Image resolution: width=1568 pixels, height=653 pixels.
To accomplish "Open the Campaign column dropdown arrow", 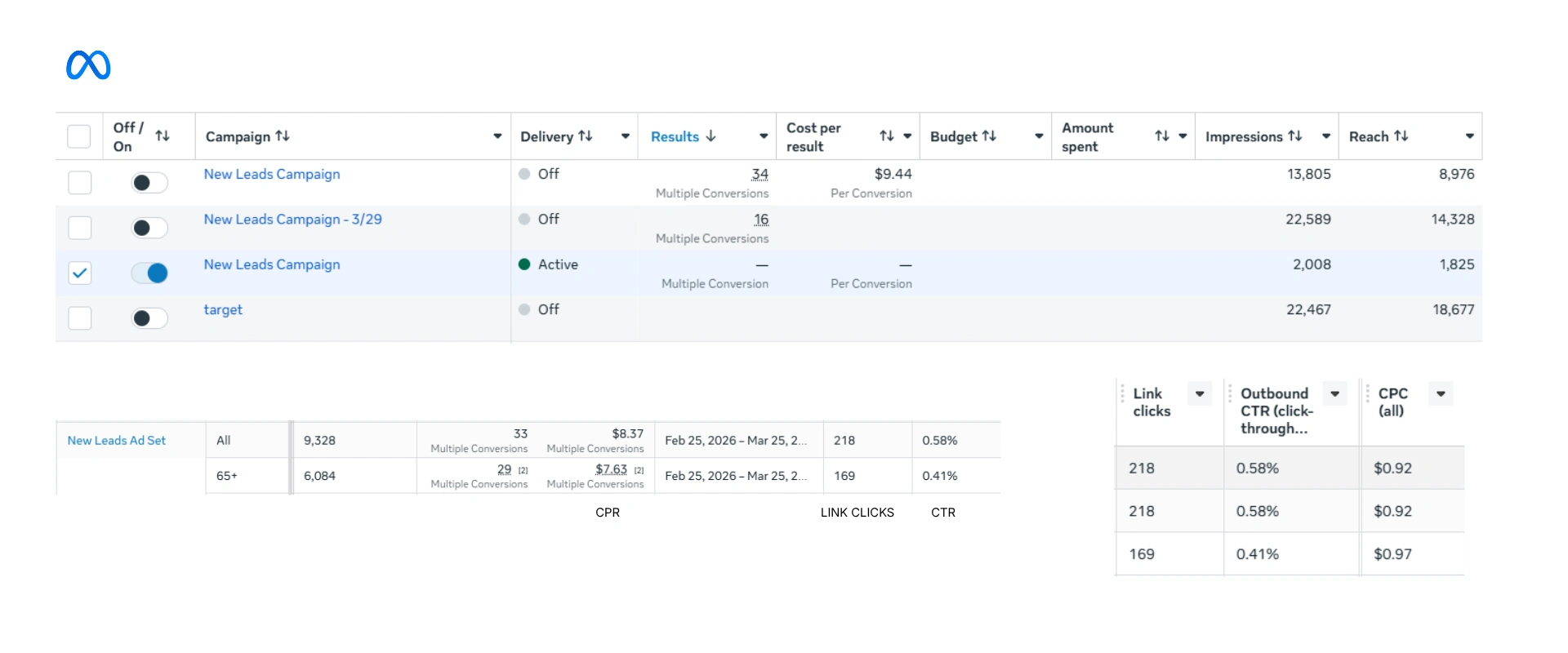I will point(497,136).
